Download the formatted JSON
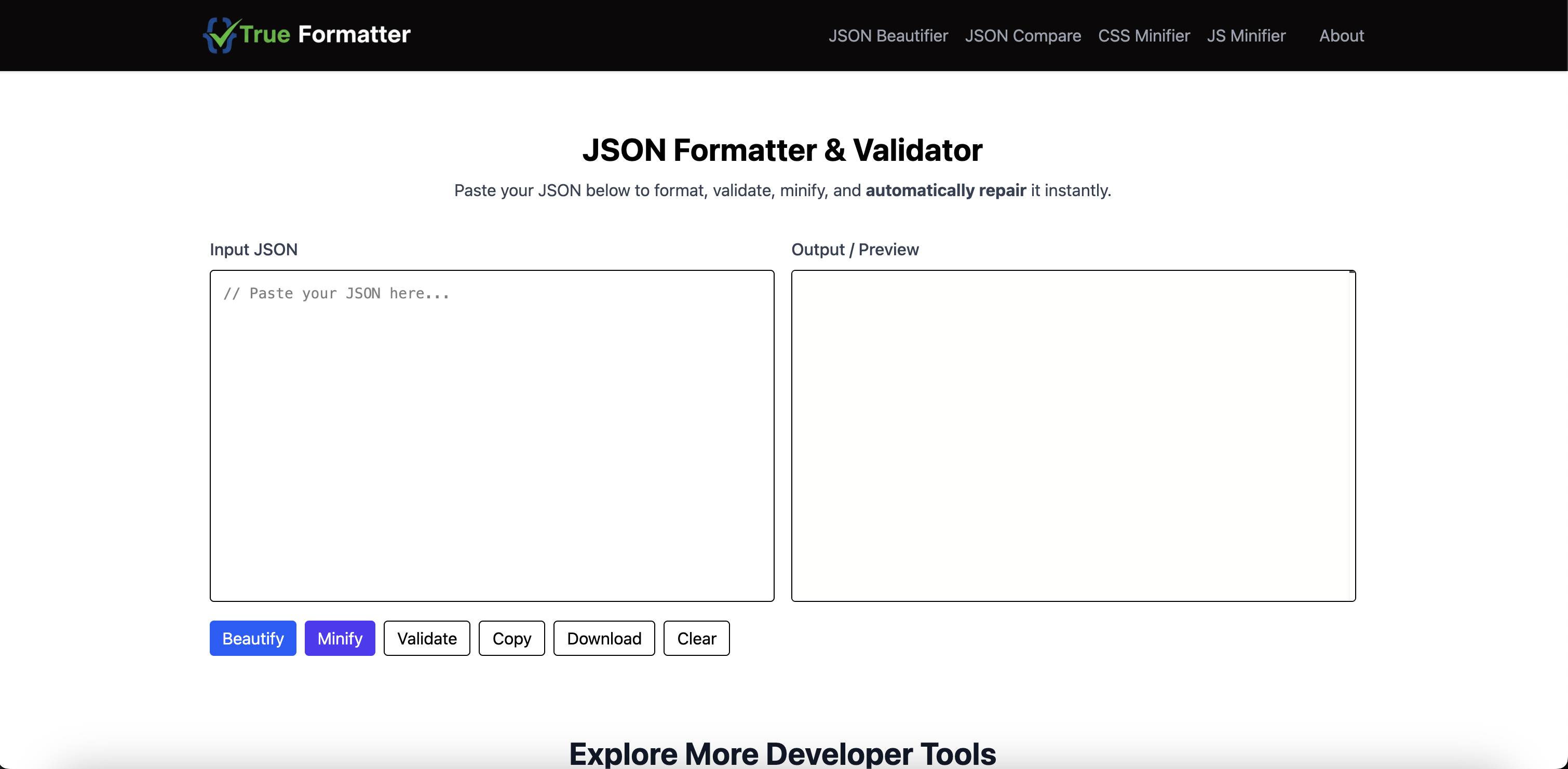Screen dimensions: 1568x769 [x=604, y=638]
